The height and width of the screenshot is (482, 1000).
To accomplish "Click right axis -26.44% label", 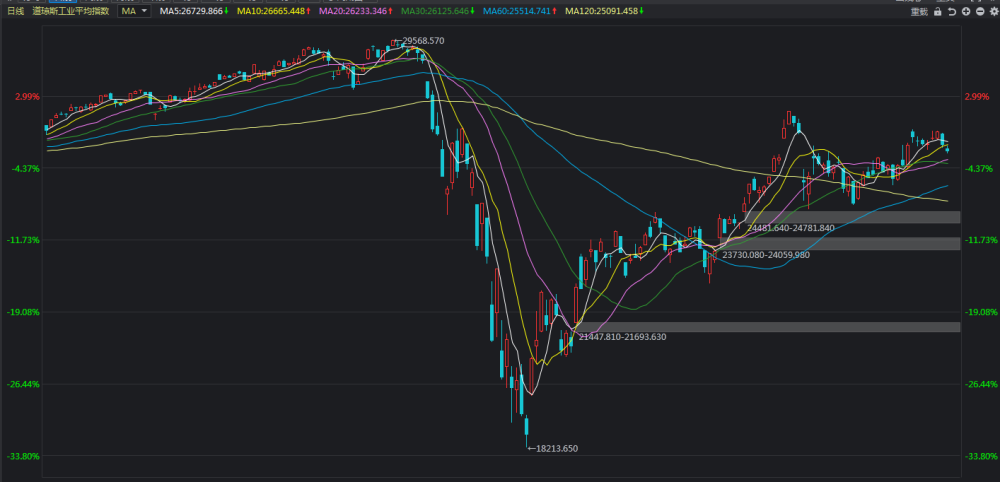I will tap(981, 384).
